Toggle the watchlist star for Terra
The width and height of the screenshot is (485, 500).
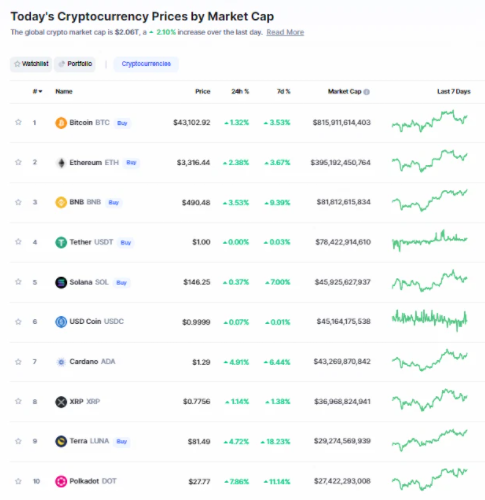click(x=18, y=441)
